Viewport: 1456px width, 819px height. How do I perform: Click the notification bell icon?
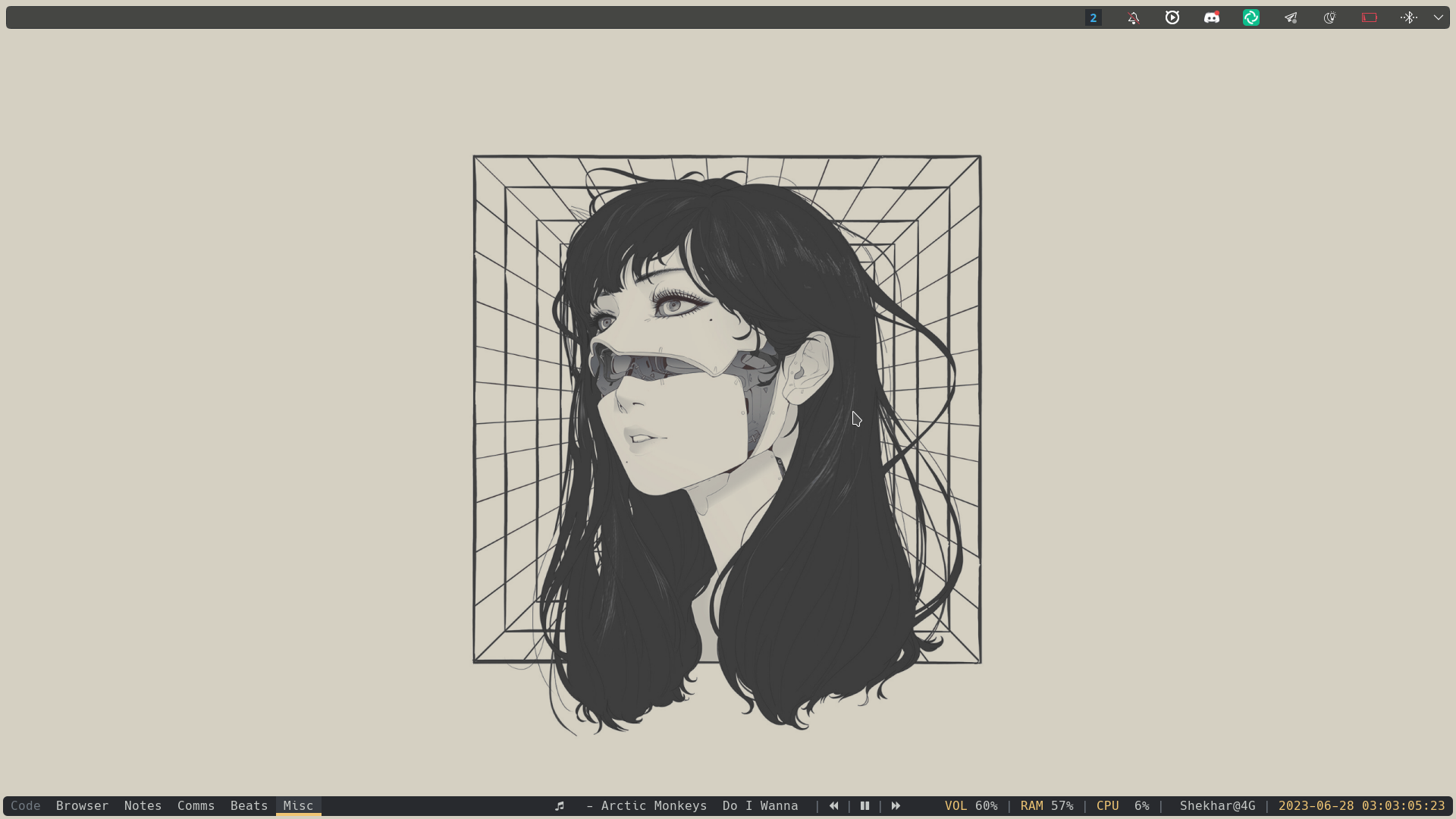click(x=1133, y=17)
